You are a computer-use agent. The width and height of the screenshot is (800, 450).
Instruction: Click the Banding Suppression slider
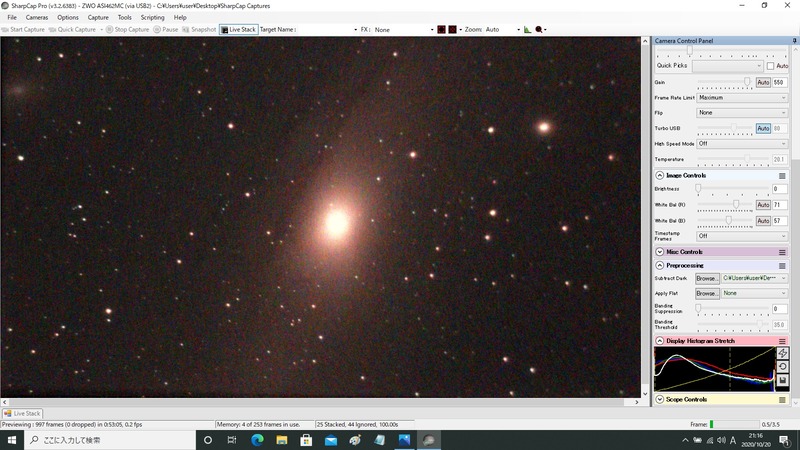tap(733, 309)
